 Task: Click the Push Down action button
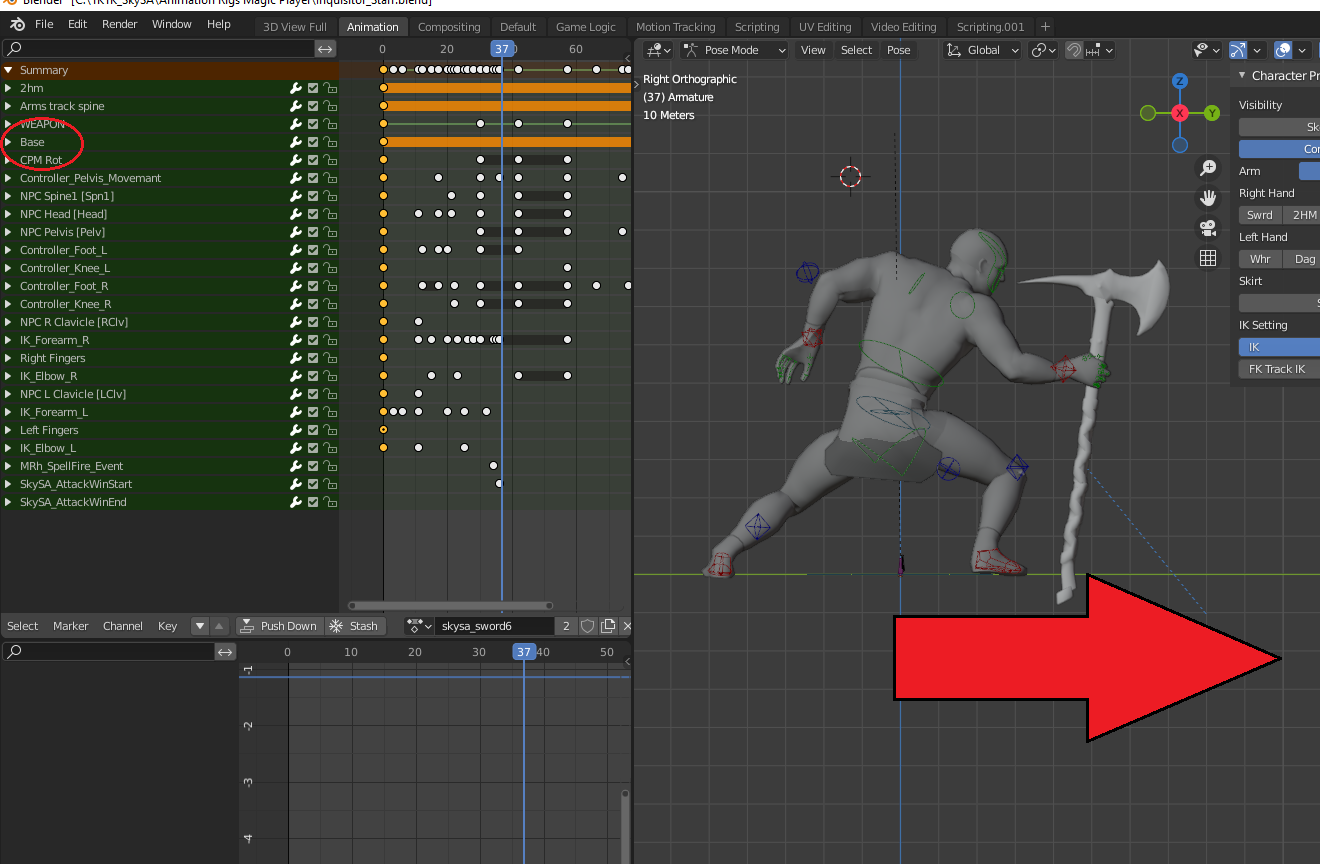[x=278, y=626]
